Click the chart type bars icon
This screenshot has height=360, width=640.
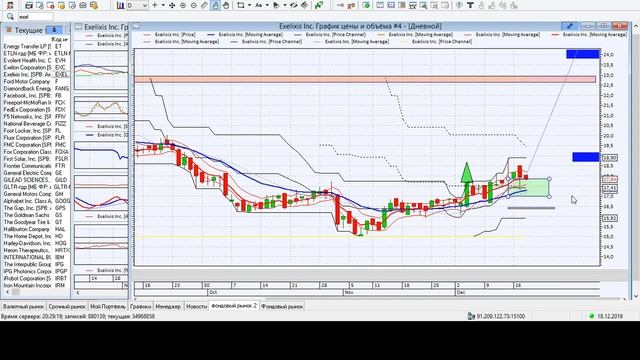click(120, 5)
